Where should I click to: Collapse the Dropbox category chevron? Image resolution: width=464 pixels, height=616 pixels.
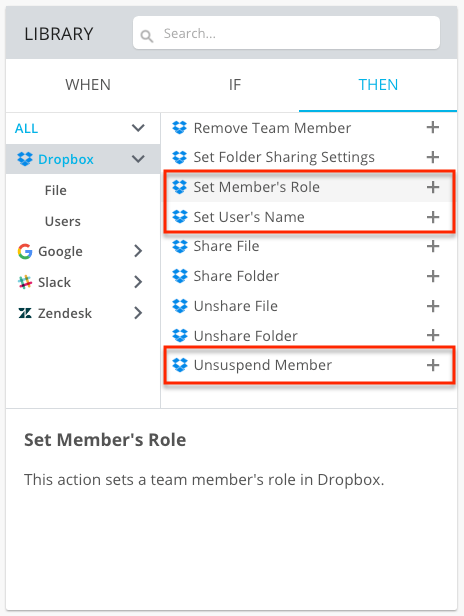pyautogui.click(x=138, y=159)
